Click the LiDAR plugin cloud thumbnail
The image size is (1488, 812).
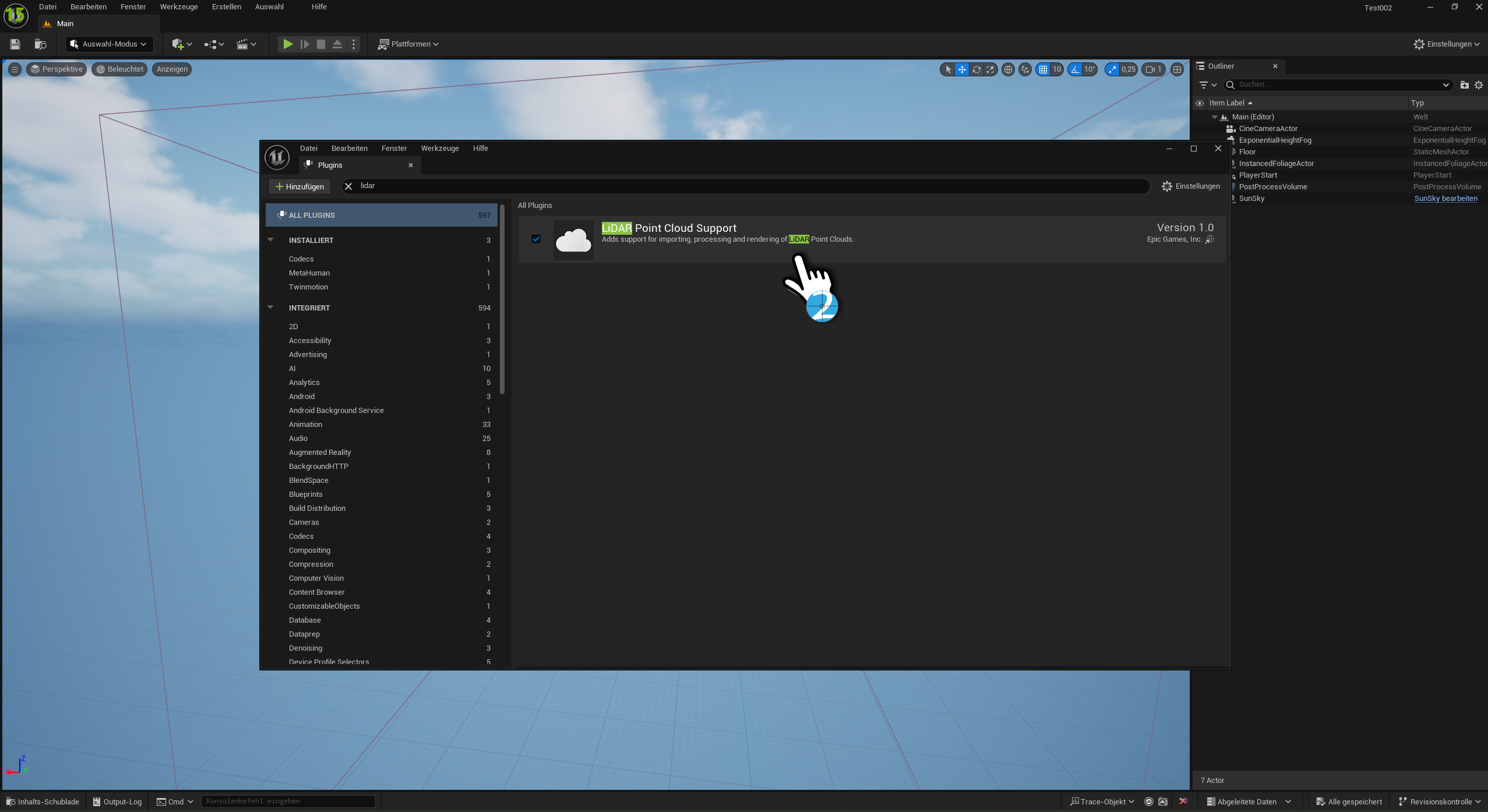pyautogui.click(x=573, y=240)
